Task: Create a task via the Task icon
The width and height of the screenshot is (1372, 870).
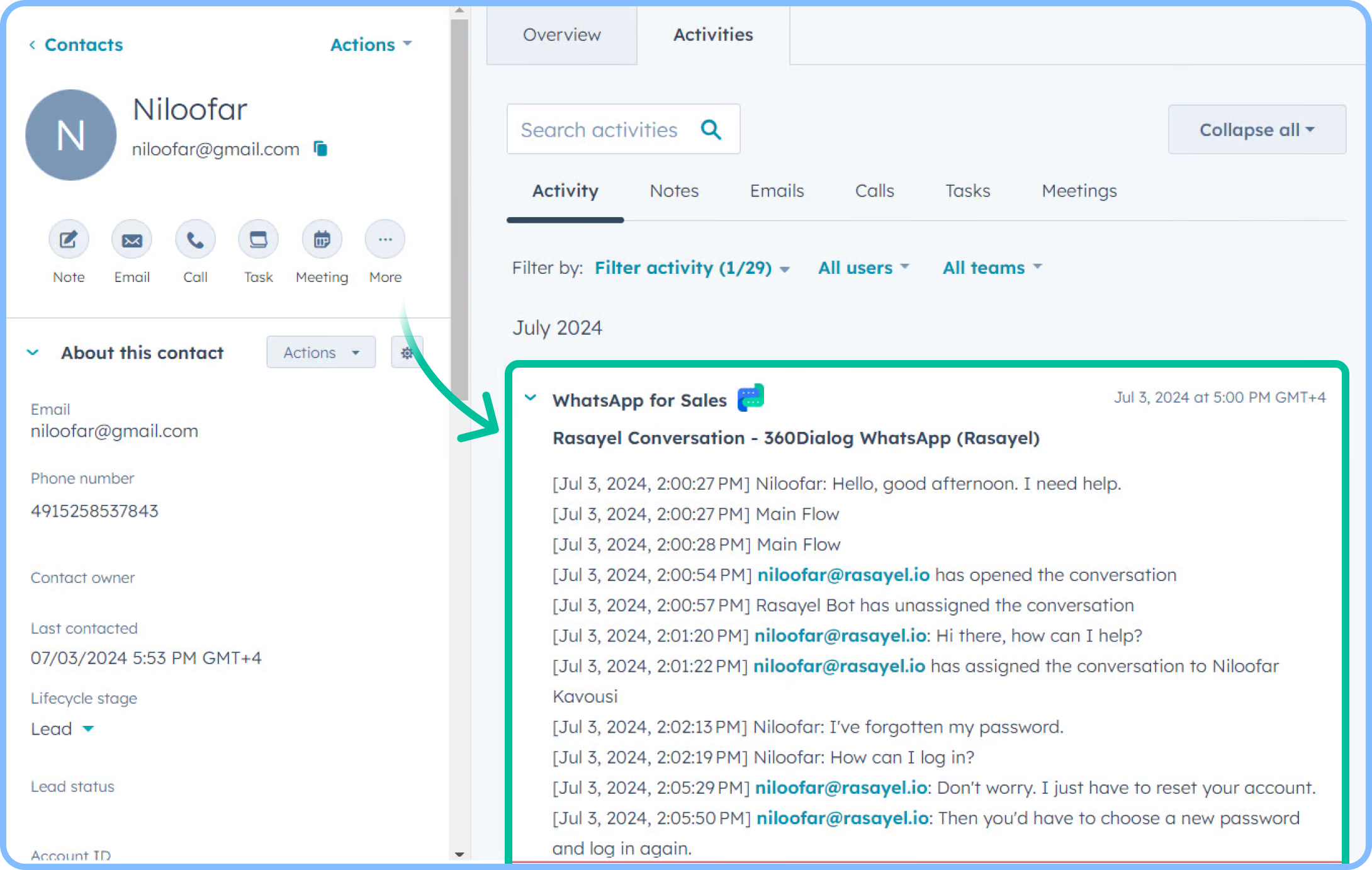Action: point(258,239)
